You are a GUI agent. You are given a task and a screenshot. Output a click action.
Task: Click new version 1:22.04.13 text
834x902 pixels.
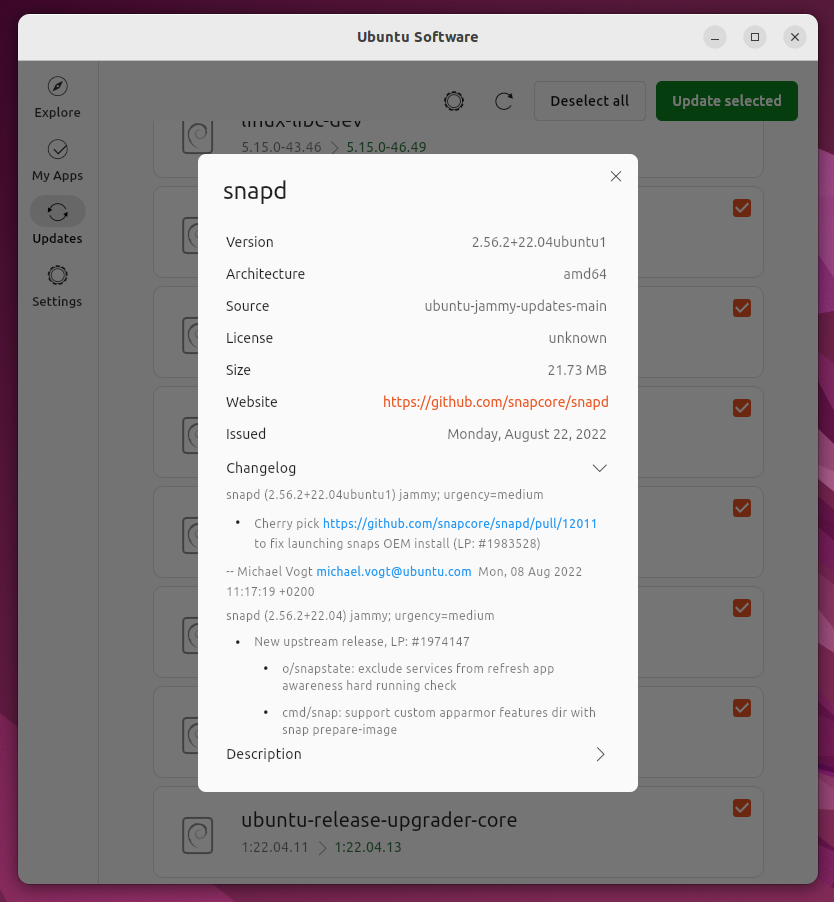(x=368, y=847)
